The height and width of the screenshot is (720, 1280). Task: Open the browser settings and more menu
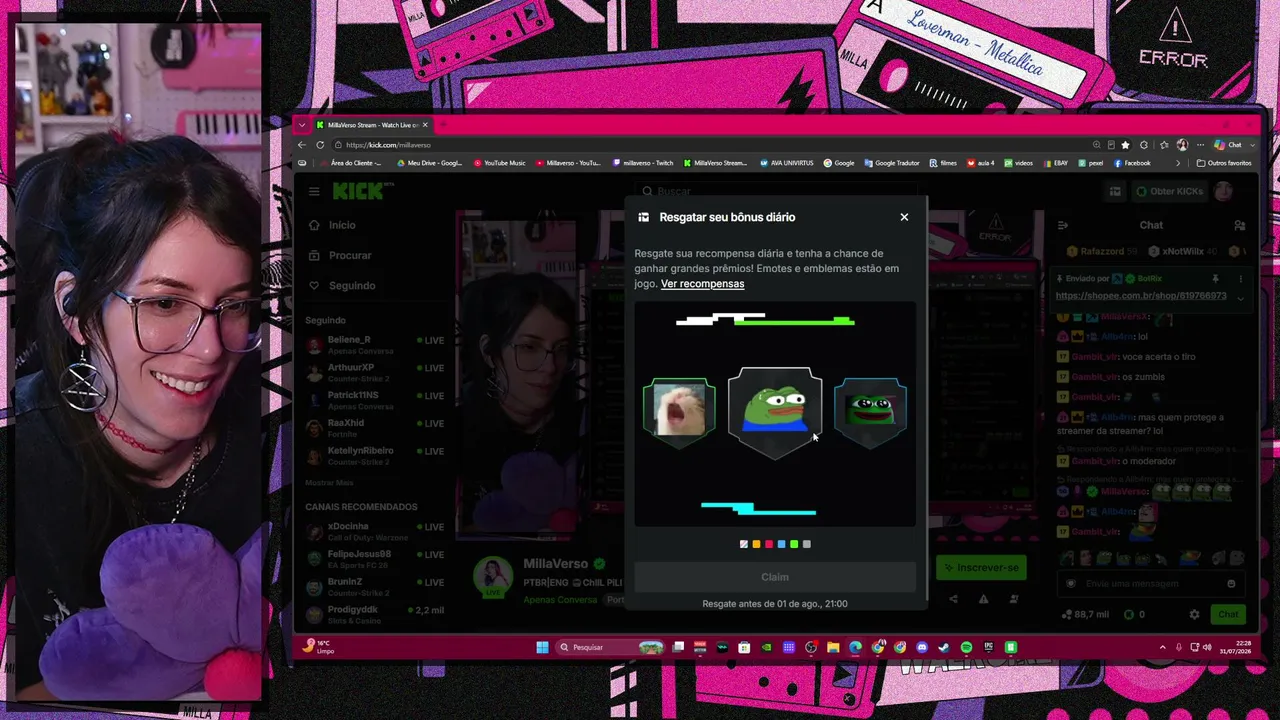[x=1201, y=145]
